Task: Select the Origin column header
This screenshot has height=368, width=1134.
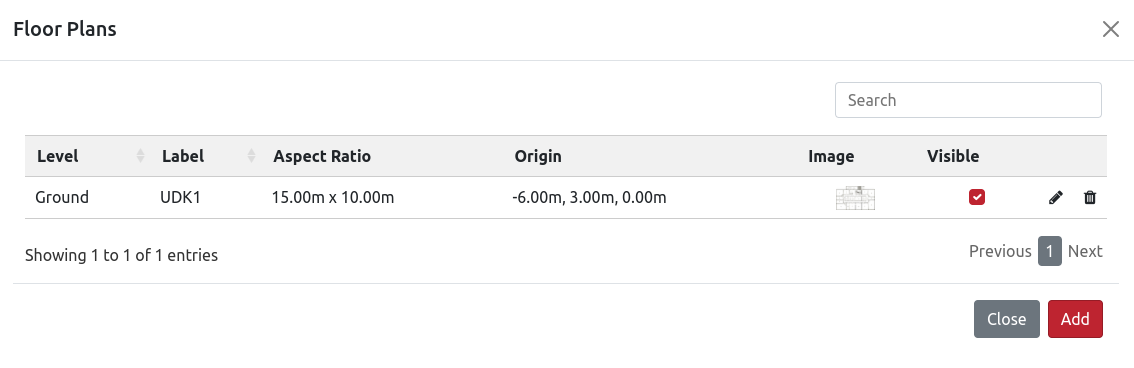Action: point(537,156)
